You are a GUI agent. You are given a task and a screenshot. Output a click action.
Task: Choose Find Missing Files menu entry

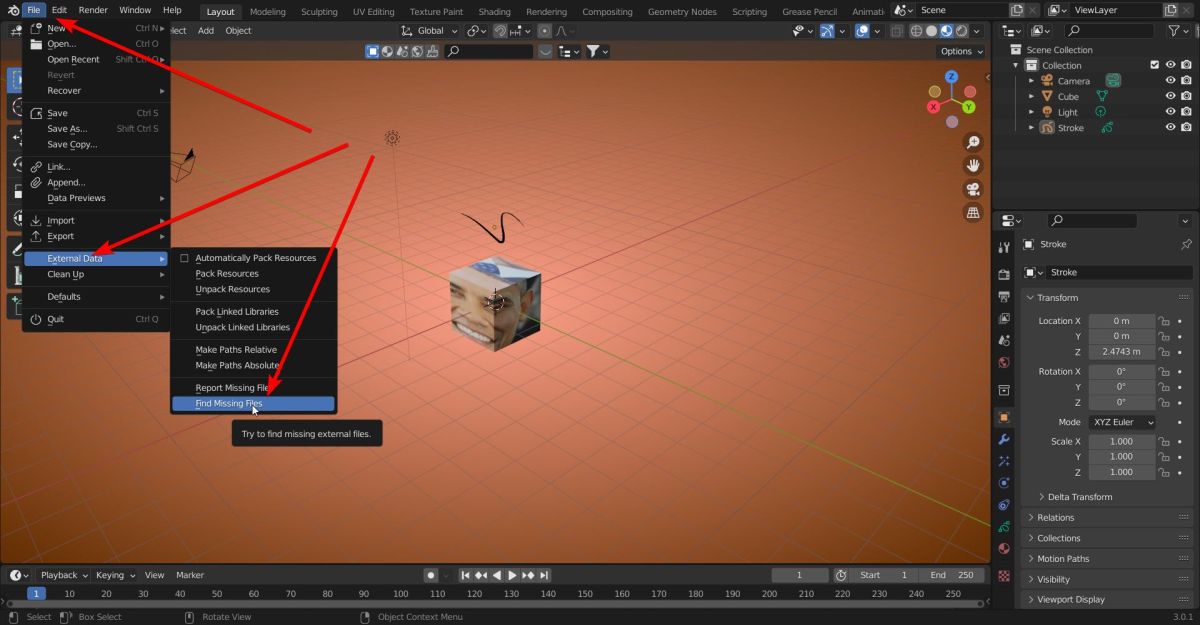coord(253,403)
